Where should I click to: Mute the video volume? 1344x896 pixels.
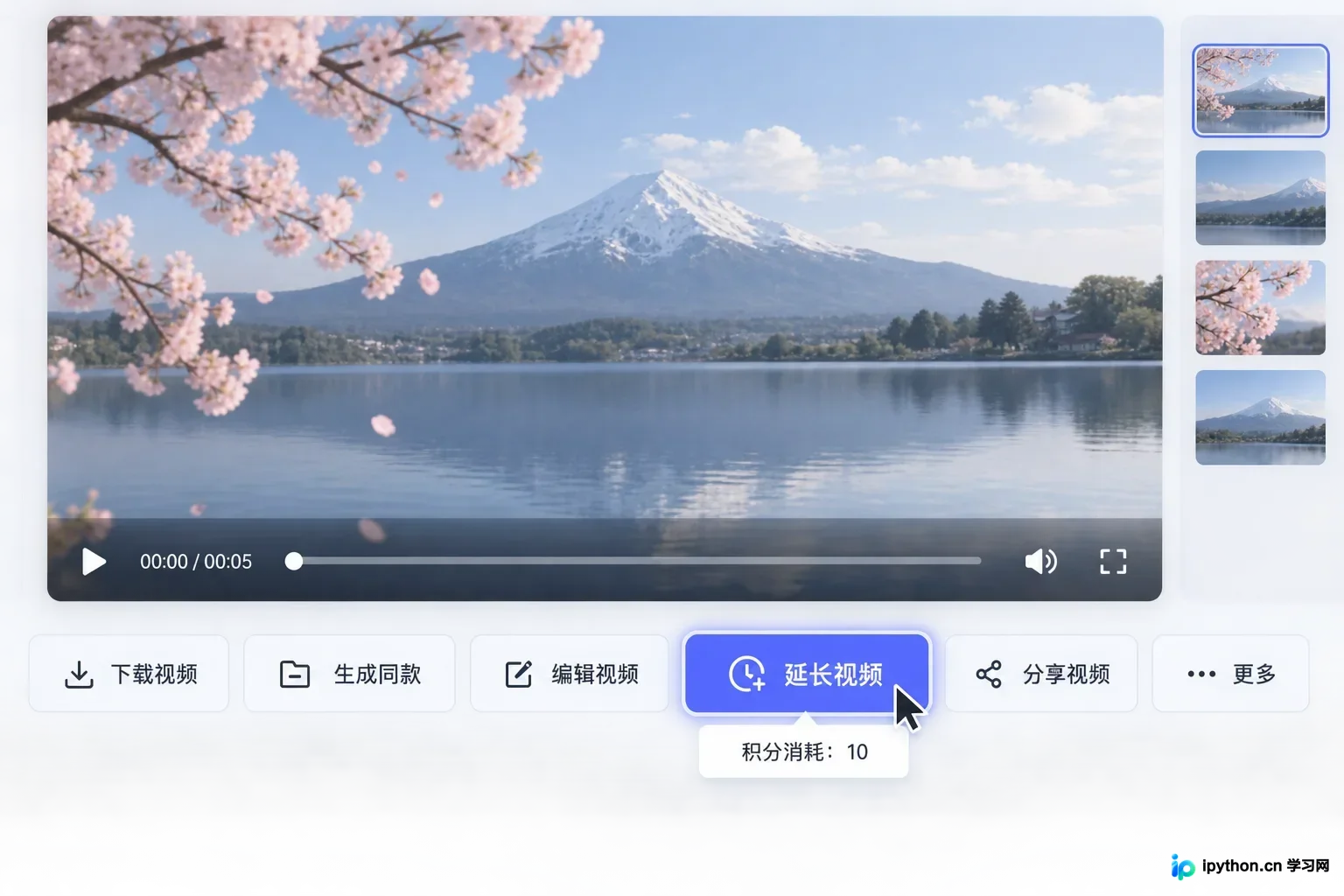[x=1040, y=562]
